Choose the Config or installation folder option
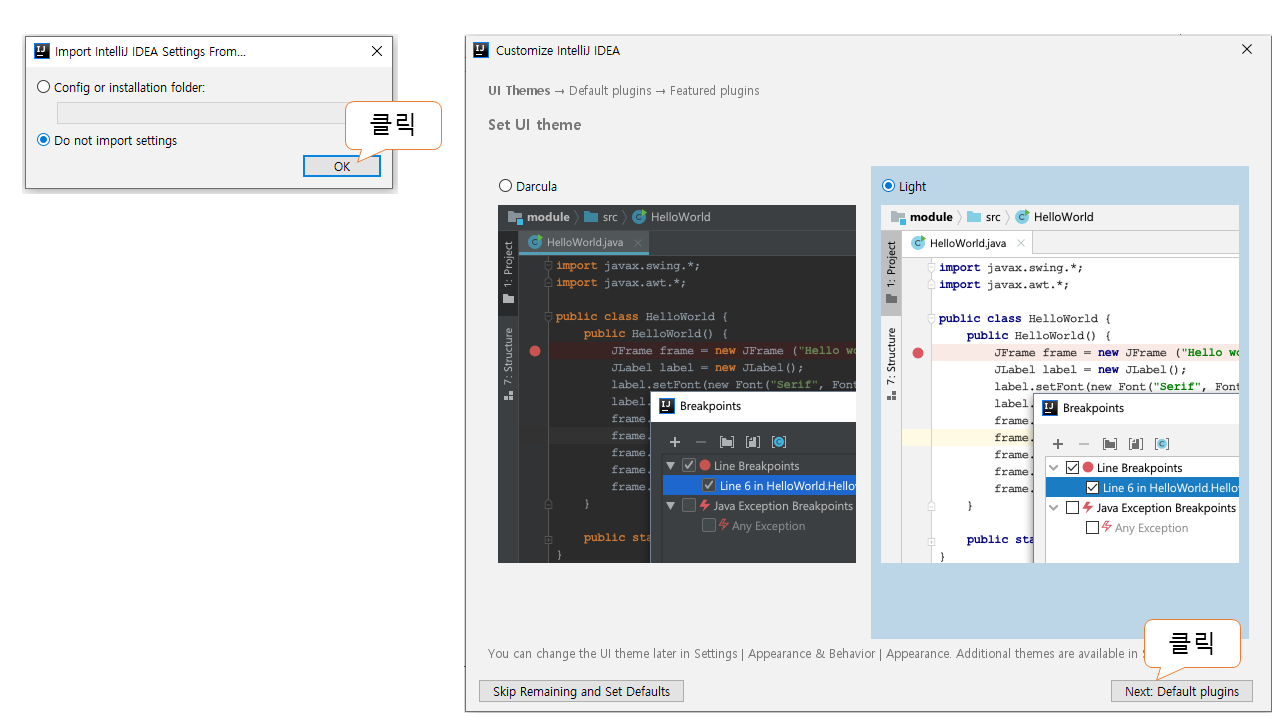This screenshot has height=720, width=1280. coord(44,87)
